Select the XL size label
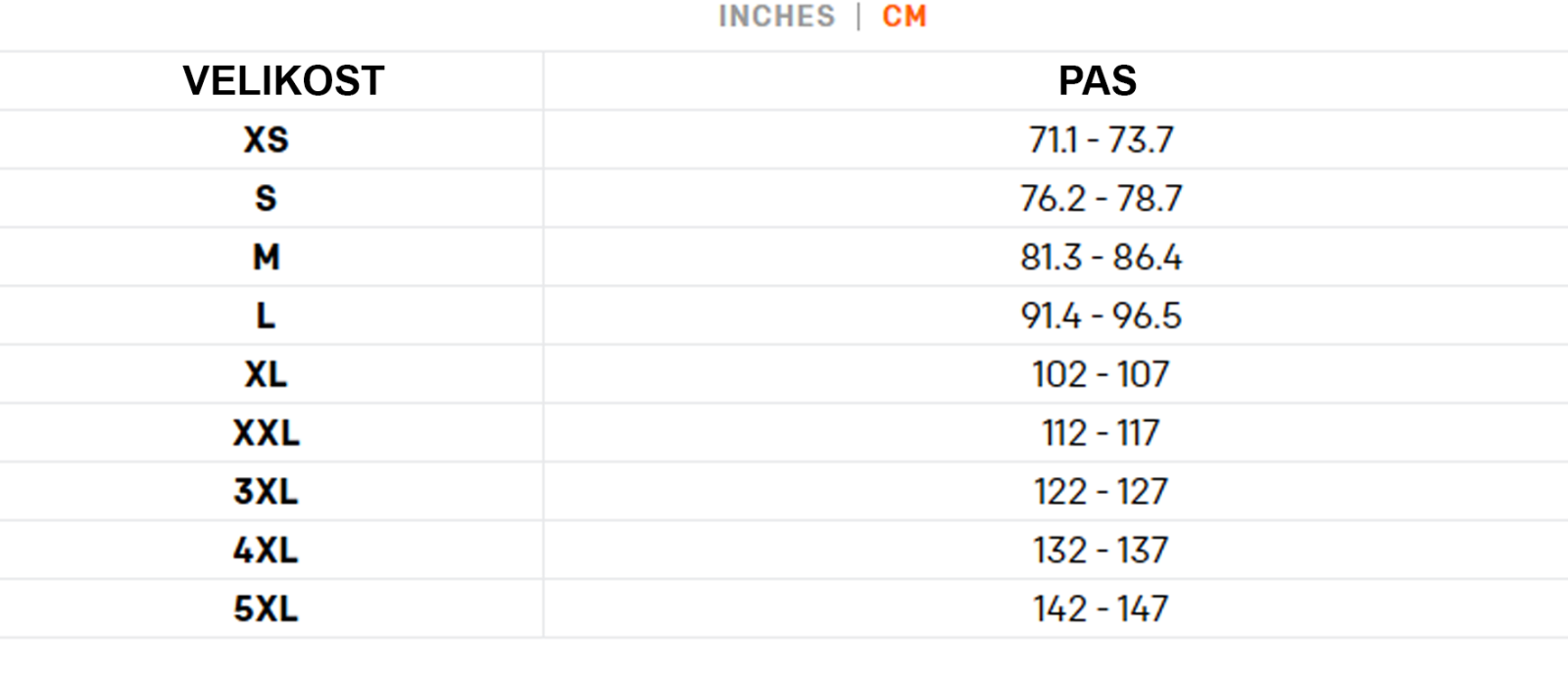1568x678 pixels. 266,374
